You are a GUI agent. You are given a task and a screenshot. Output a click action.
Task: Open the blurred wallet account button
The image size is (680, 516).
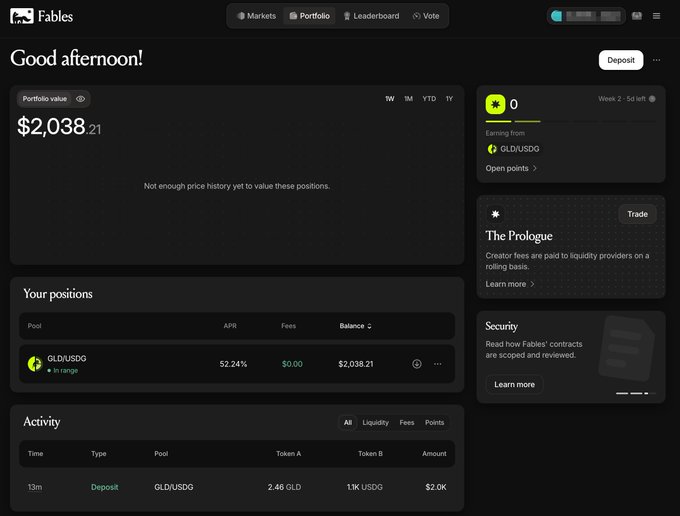[x=586, y=16]
